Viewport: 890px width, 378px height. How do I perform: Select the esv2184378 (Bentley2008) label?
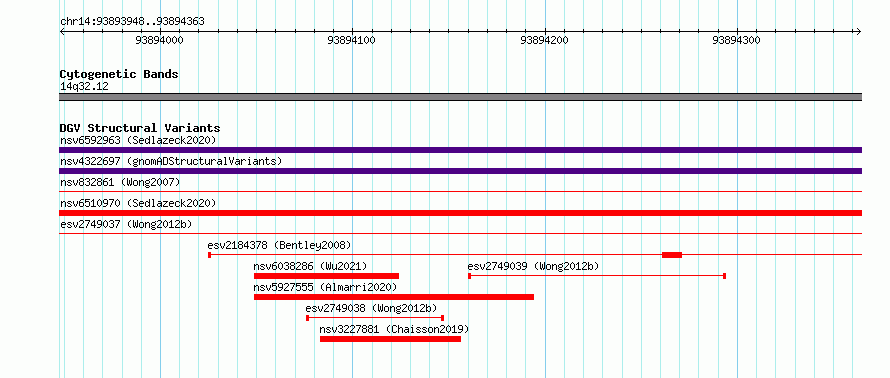pyautogui.click(x=279, y=245)
